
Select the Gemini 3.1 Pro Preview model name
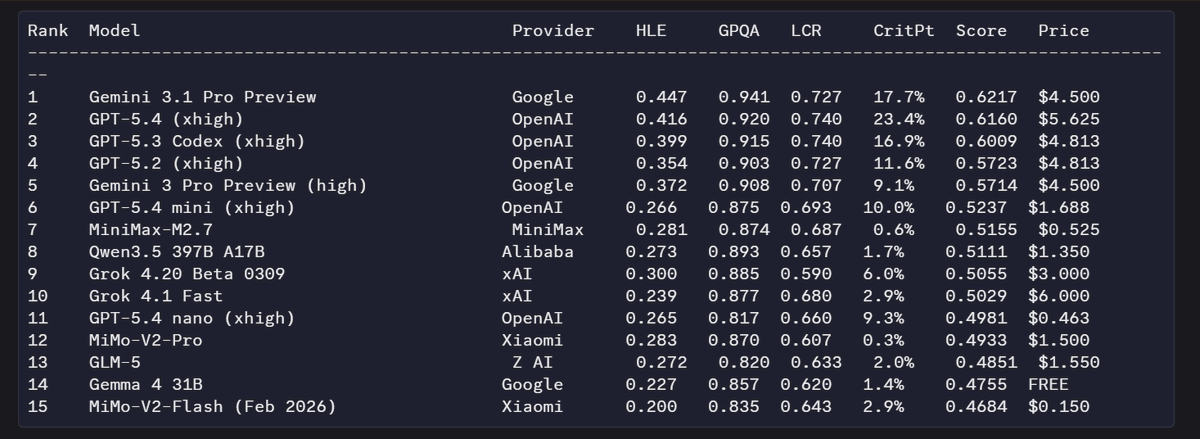203,97
